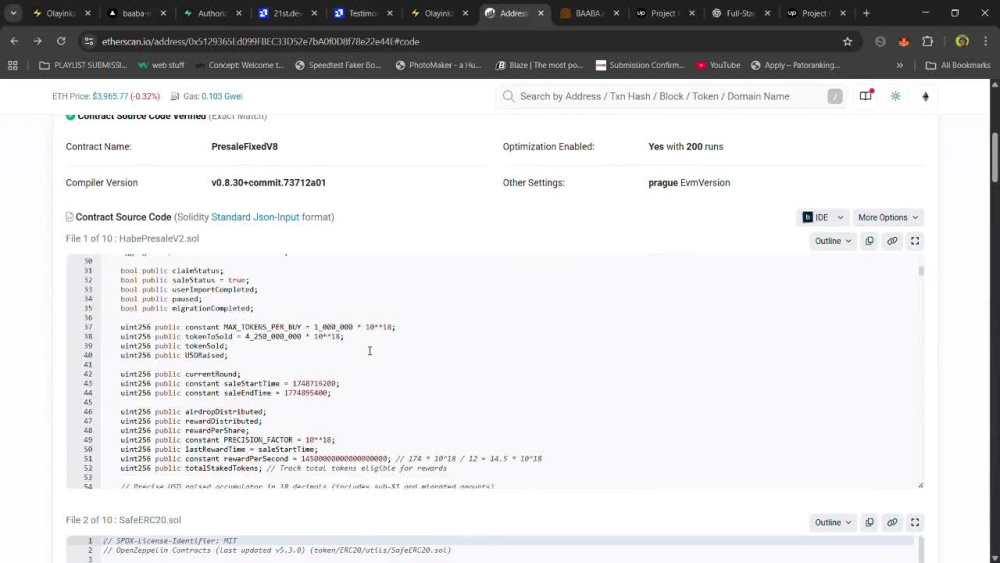Viewport: 1000px width, 563px height.
Task: Open All Bookmarks folder
Action: 957,65
